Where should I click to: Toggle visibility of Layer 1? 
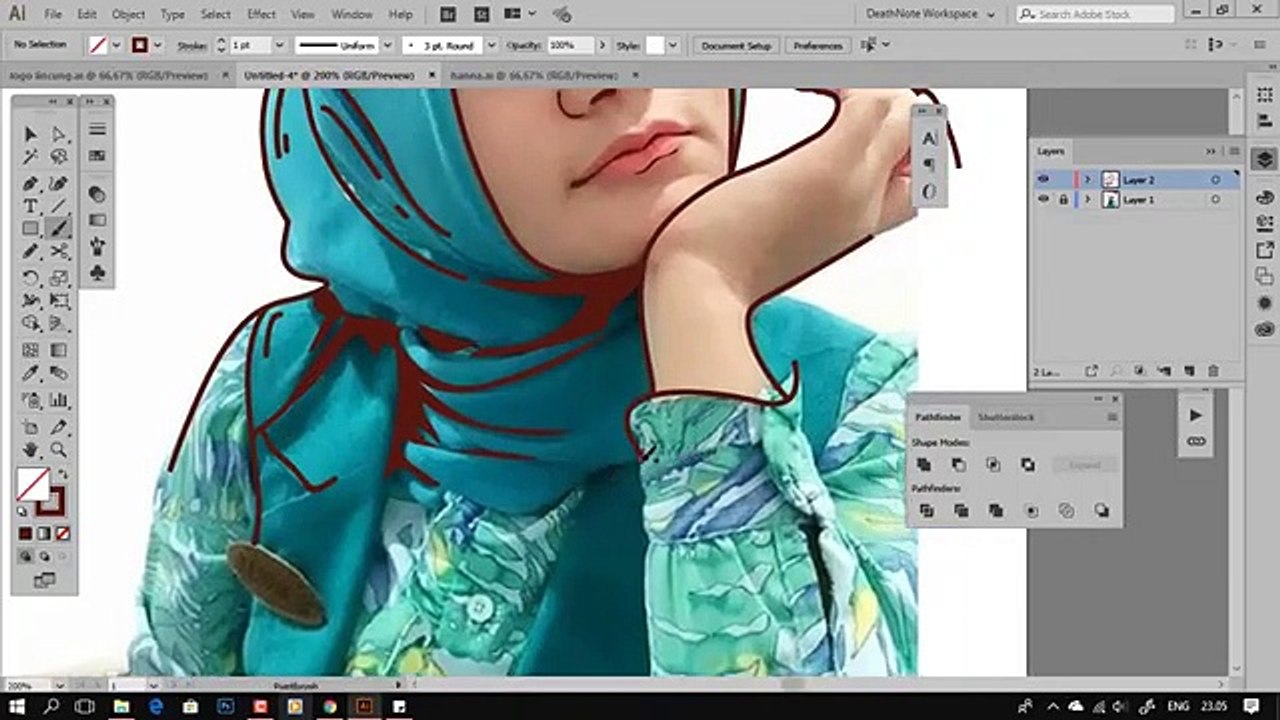pyautogui.click(x=1043, y=200)
